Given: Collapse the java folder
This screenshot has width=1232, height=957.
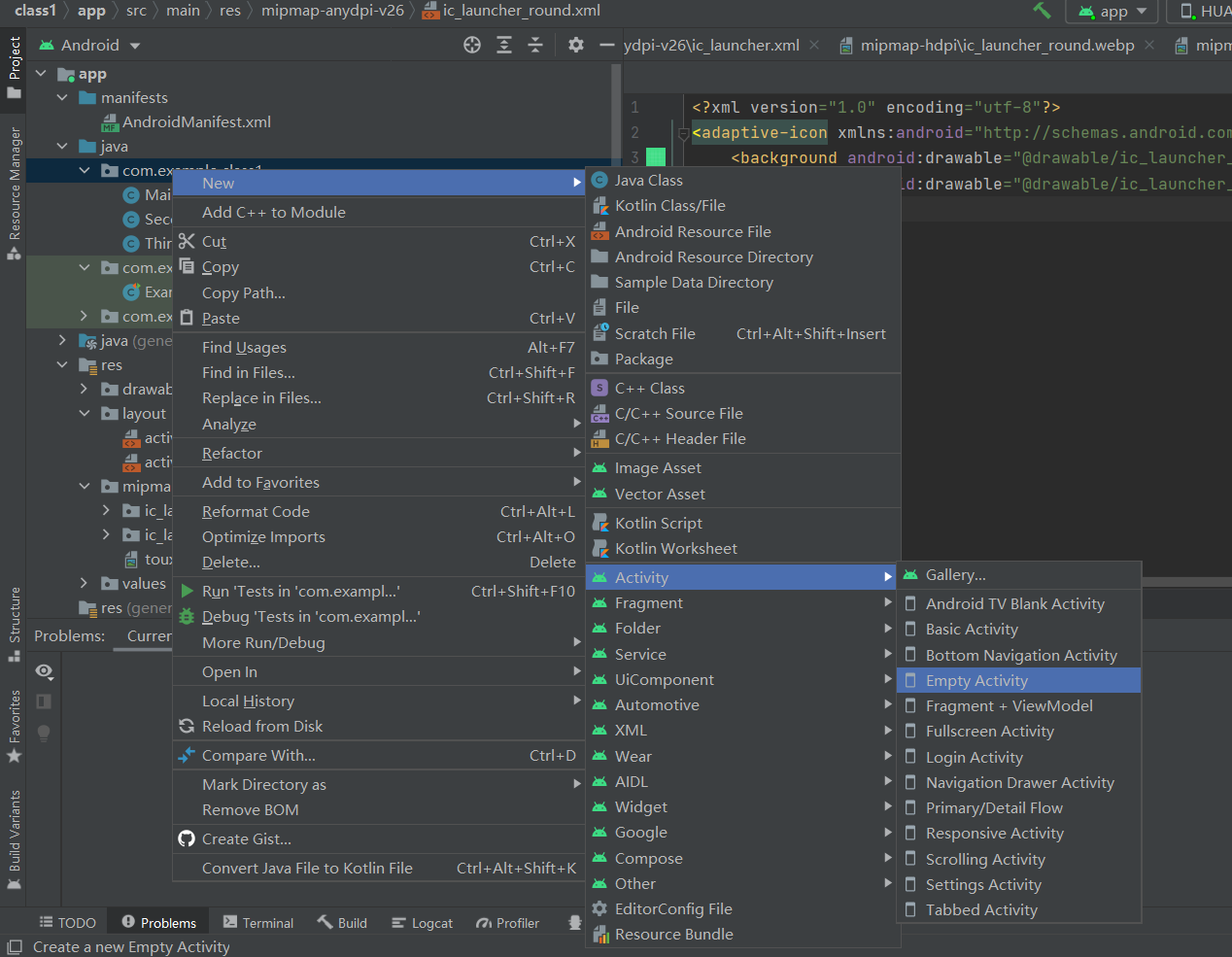Looking at the screenshot, I should point(62,147).
